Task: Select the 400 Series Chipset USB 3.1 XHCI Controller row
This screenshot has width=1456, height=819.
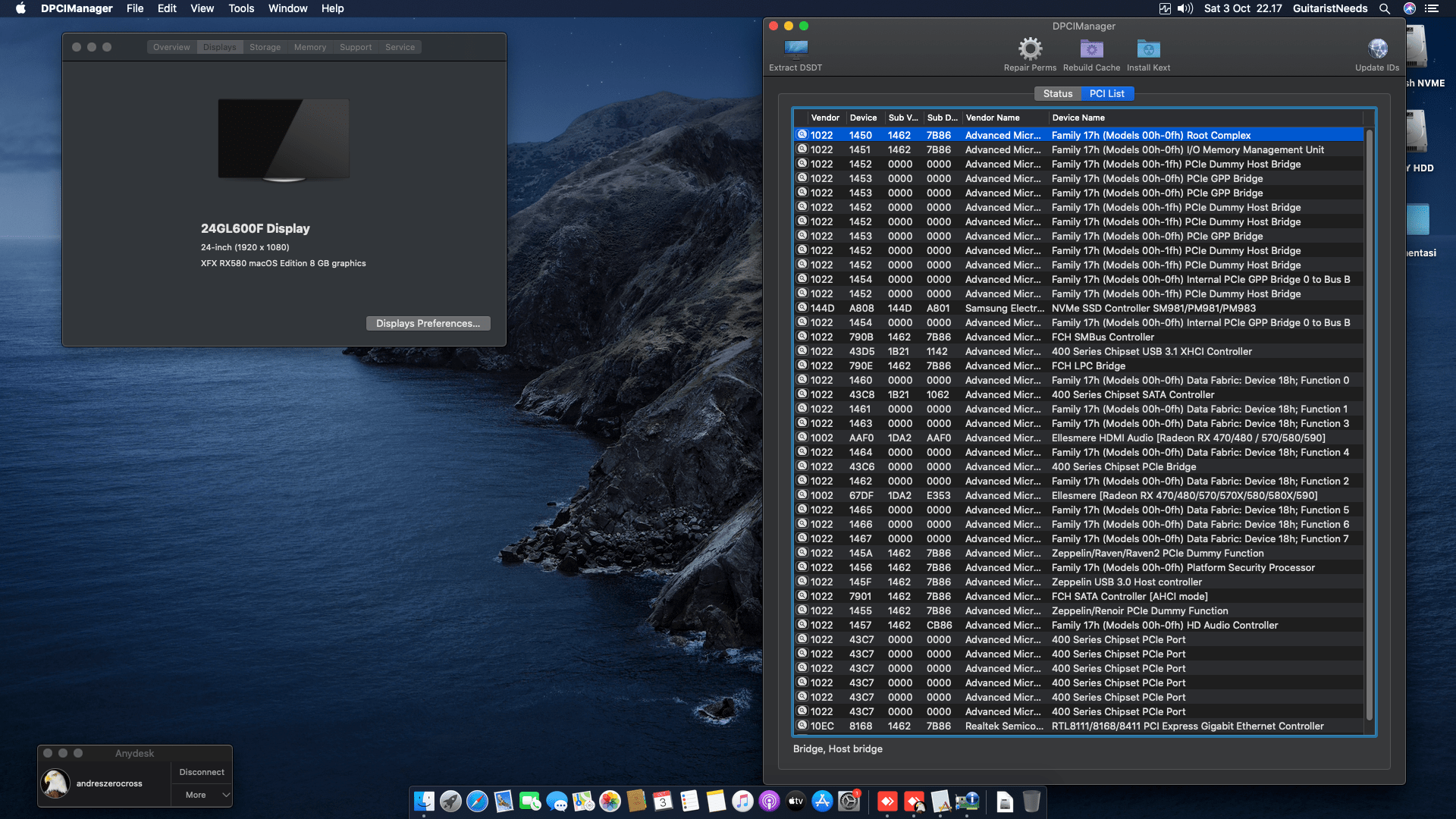Action: pos(1079,351)
